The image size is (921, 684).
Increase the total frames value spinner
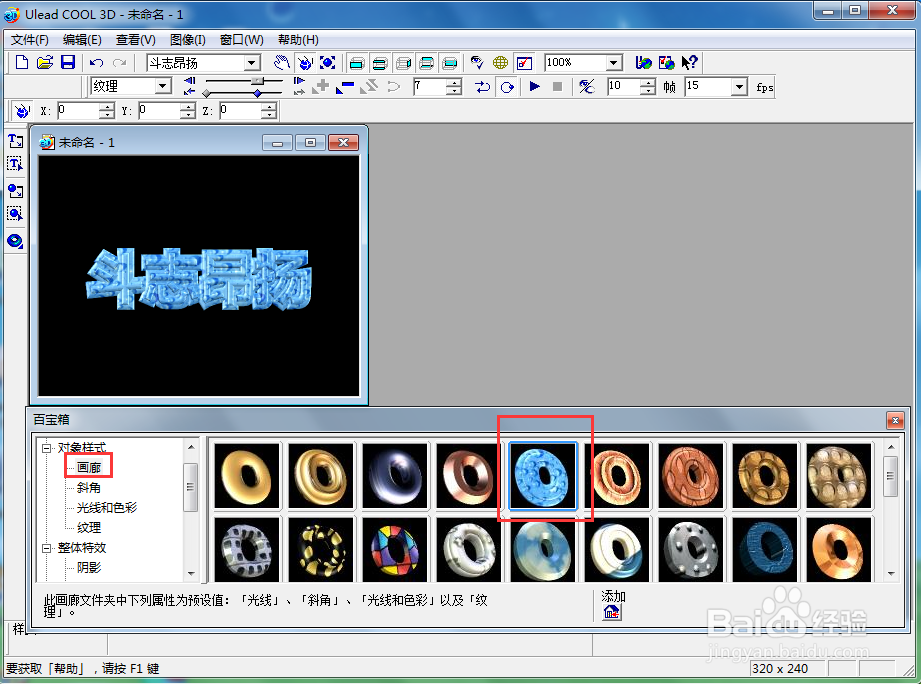point(647,83)
